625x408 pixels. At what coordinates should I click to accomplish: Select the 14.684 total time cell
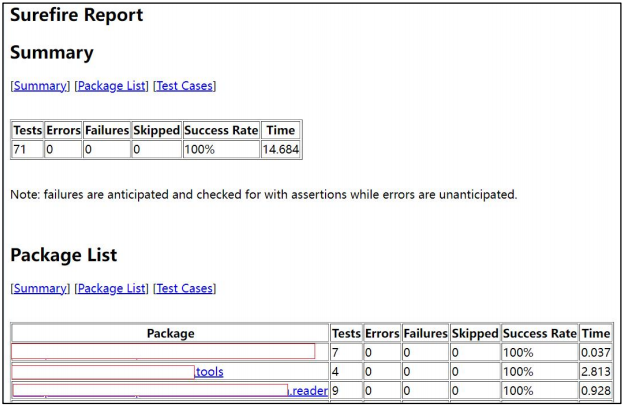[x=280, y=149]
